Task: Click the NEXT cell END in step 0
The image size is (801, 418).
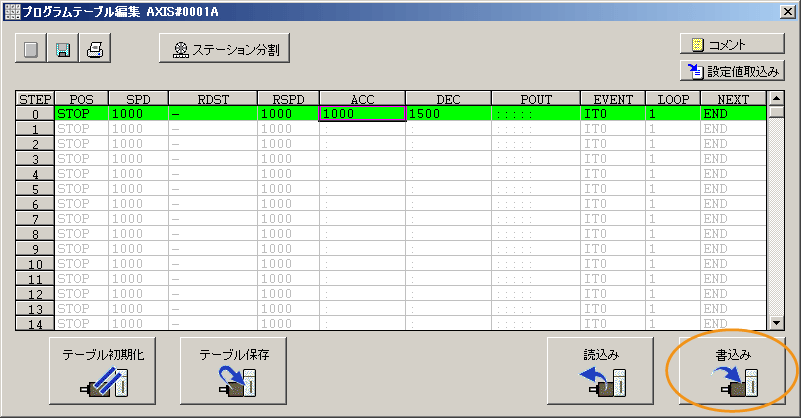Action: 732,114
